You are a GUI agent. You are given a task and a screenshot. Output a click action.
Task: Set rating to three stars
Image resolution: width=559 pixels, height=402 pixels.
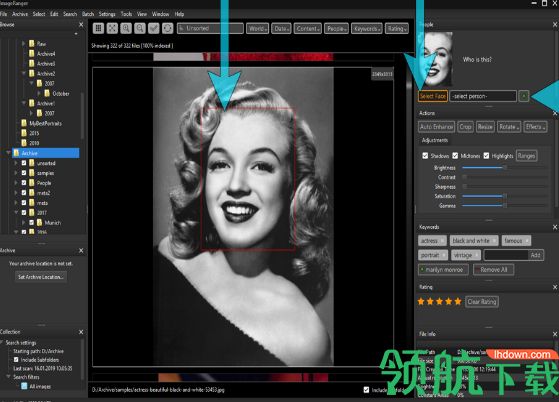(440, 302)
